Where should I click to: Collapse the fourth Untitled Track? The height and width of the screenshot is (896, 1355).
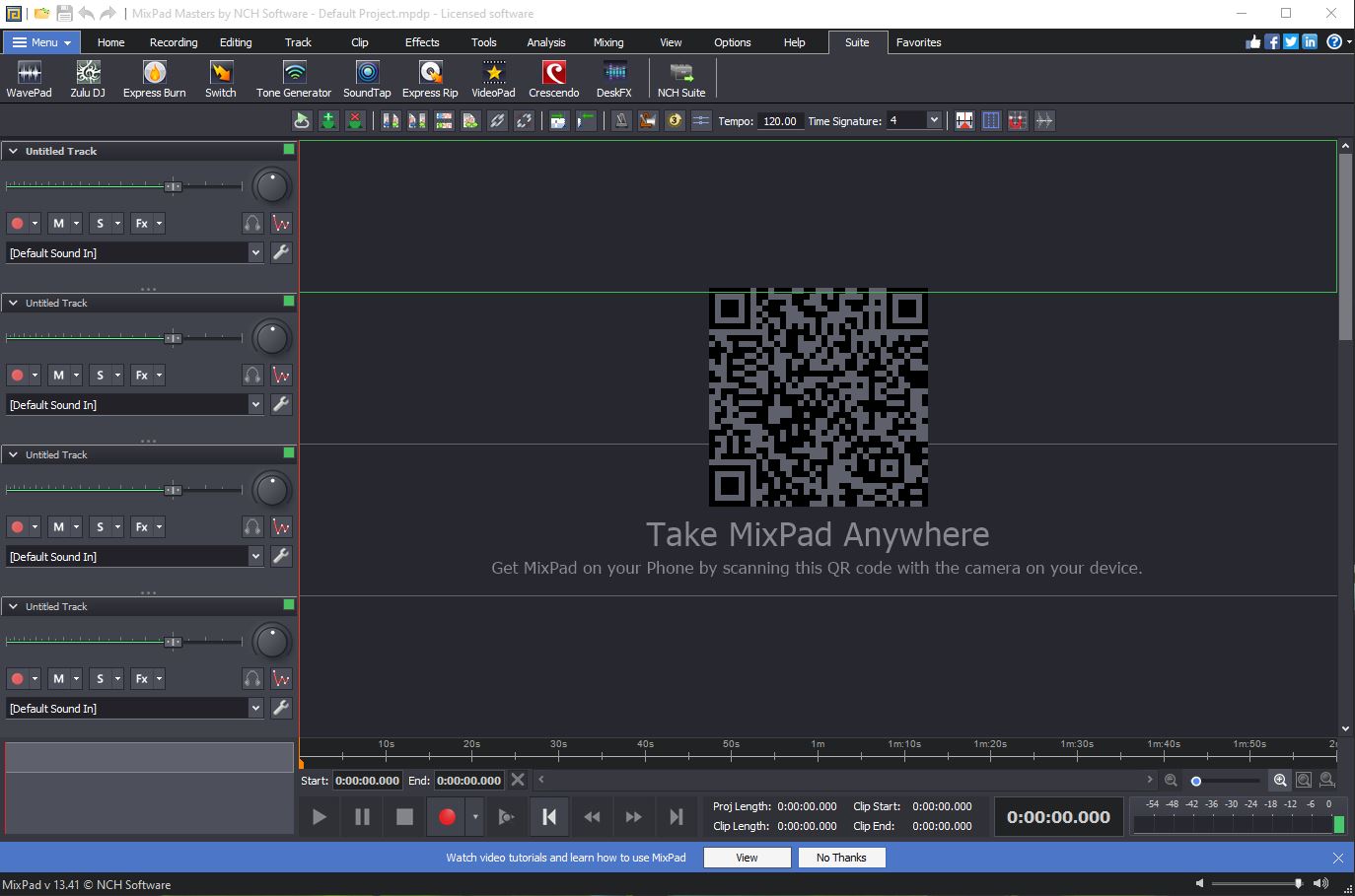pyautogui.click(x=14, y=606)
